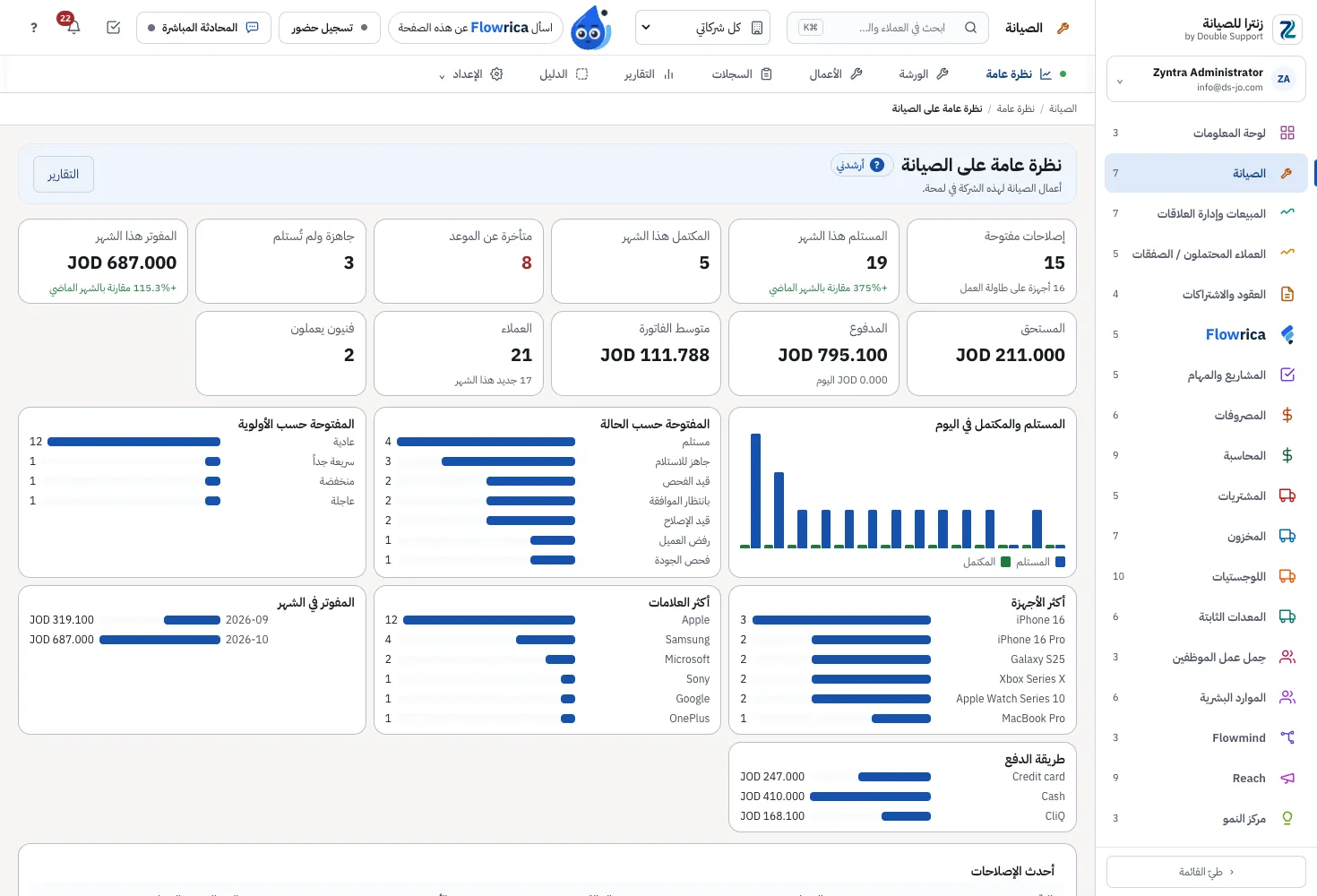Image resolution: width=1317 pixels, height=896 pixels.
Task: Focus the search customers input field
Action: click(x=888, y=28)
